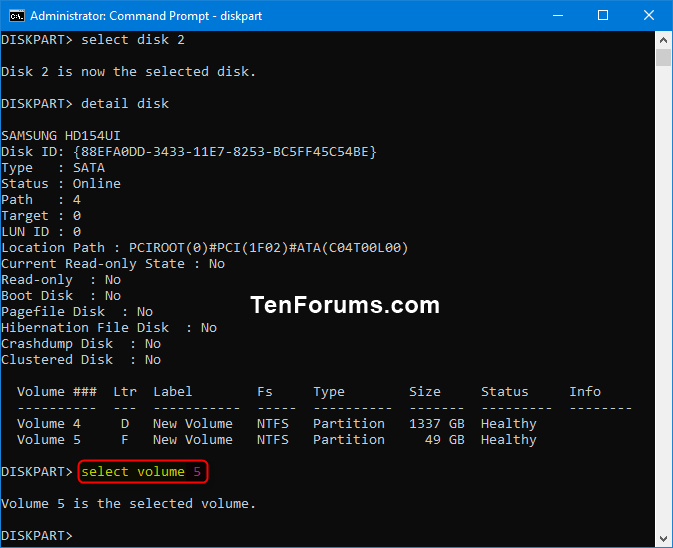Click the scrollbar up arrow
Viewport: 673px width, 548px height.
663,40
